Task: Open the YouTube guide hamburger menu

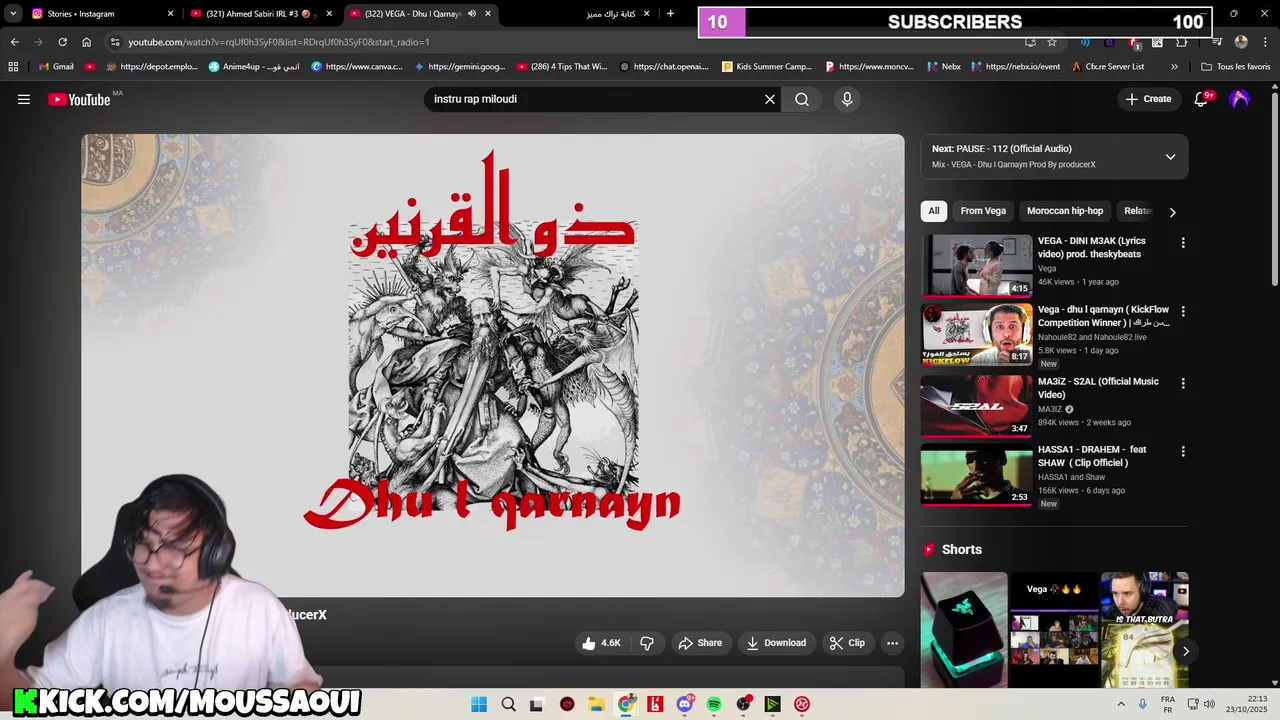Action: [x=24, y=99]
